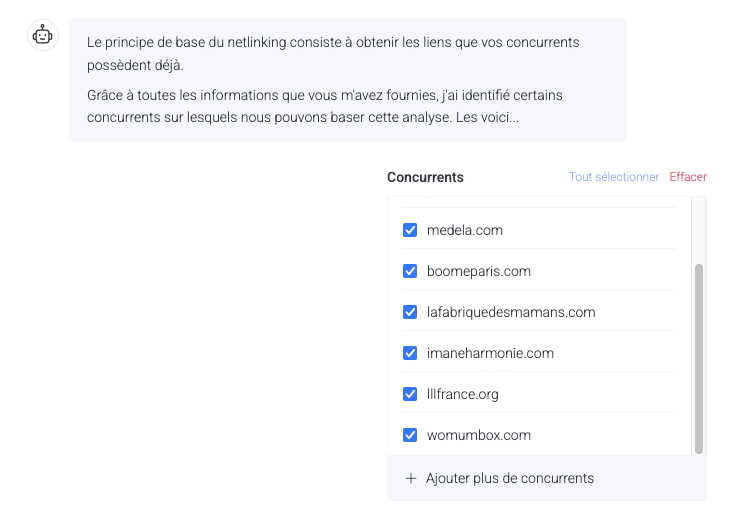The height and width of the screenshot is (509, 736).
Task: Click the chatbot robot avatar icon
Action: click(x=43, y=35)
